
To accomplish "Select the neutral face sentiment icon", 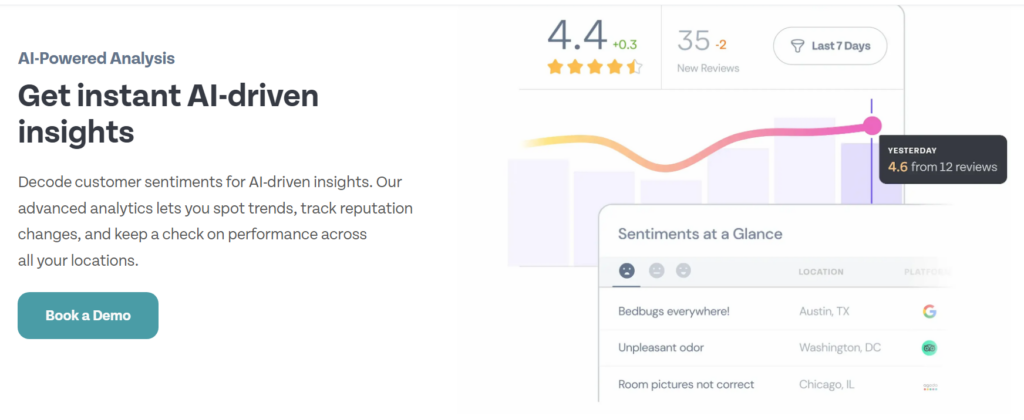I will point(656,270).
